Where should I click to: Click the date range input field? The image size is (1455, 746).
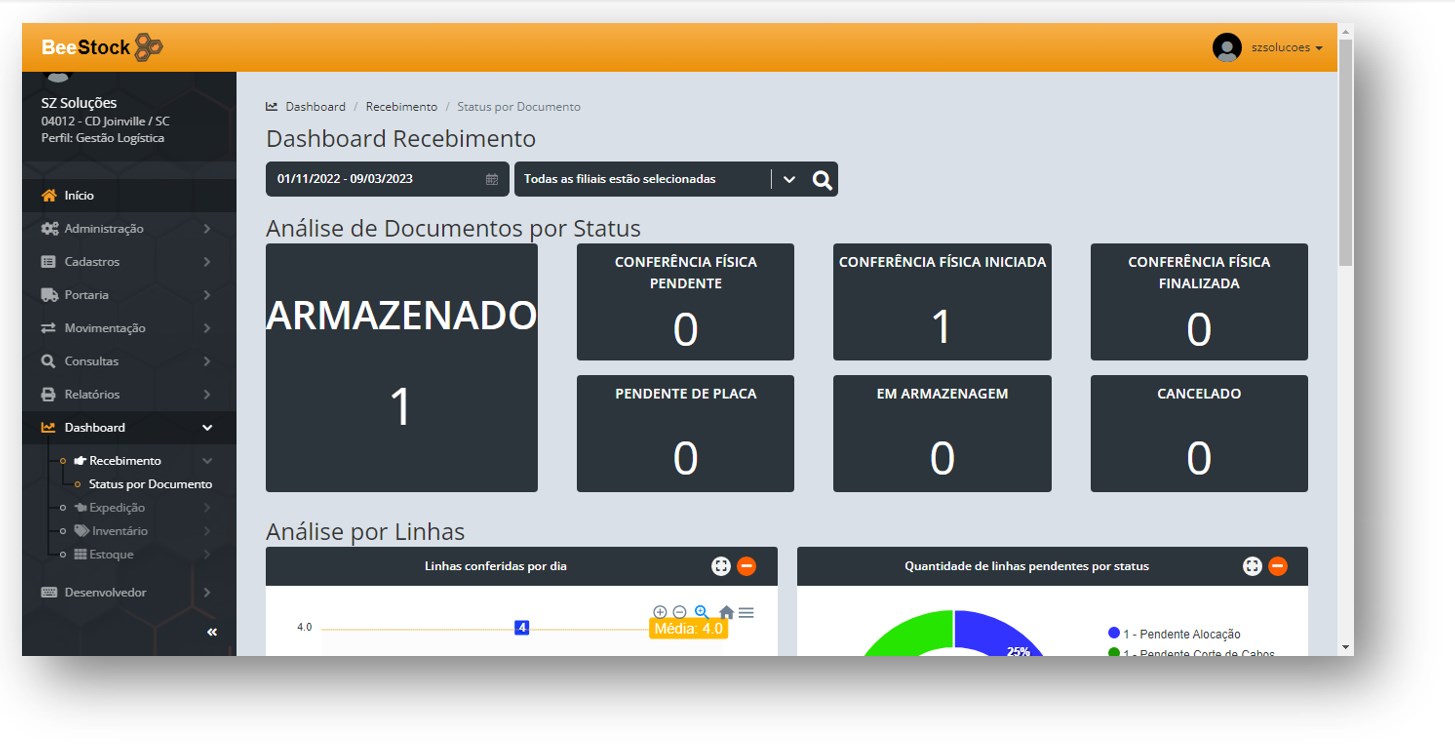pos(375,180)
